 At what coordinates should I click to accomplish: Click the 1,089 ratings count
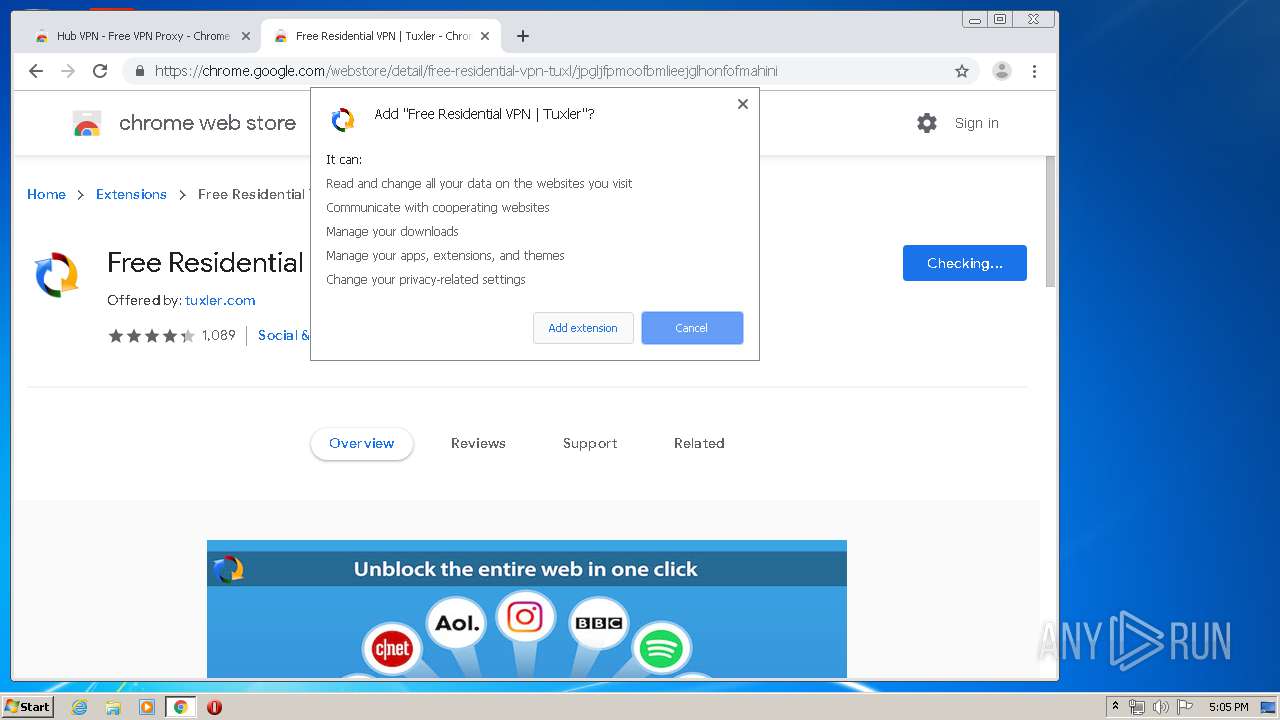click(218, 335)
